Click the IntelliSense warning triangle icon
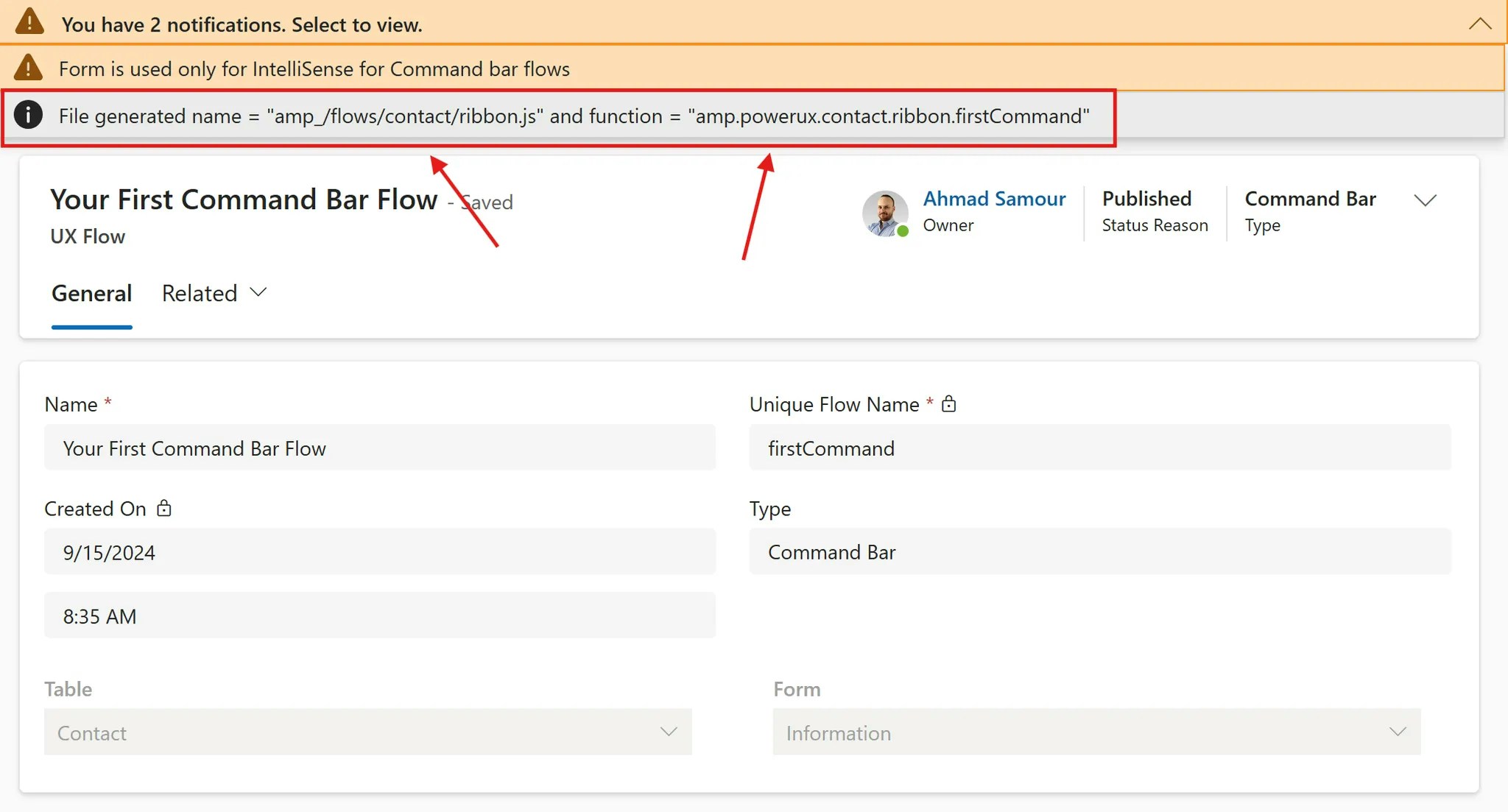Viewport: 1508px width, 812px height. point(29,68)
